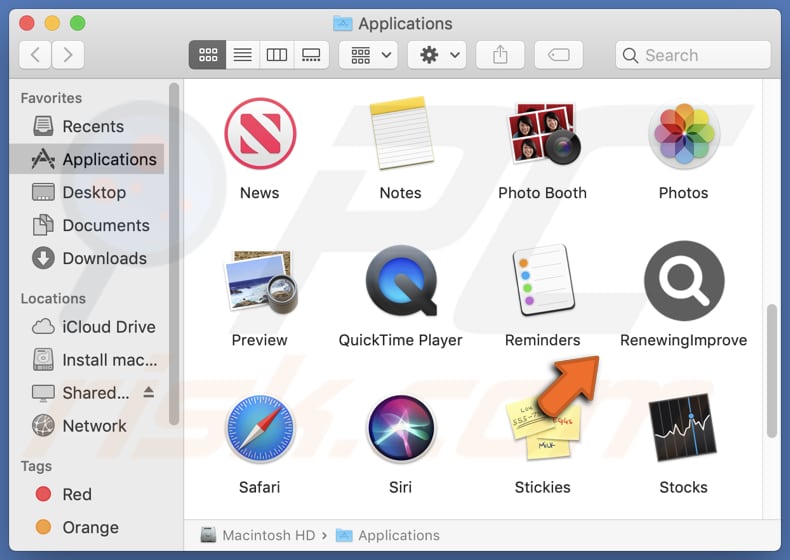Open Documents in the sidebar
This screenshot has width=790, height=560.
coord(87,225)
